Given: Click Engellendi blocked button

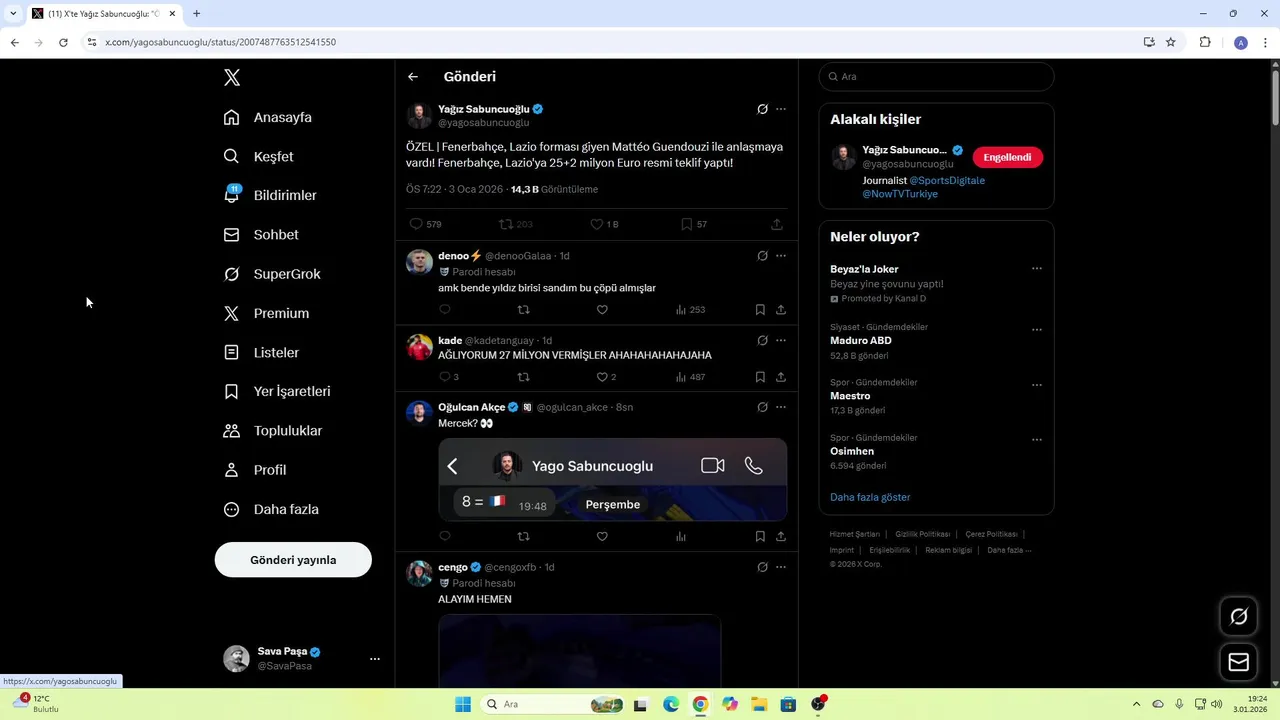Looking at the screenshot, I should coord(1008,157).
